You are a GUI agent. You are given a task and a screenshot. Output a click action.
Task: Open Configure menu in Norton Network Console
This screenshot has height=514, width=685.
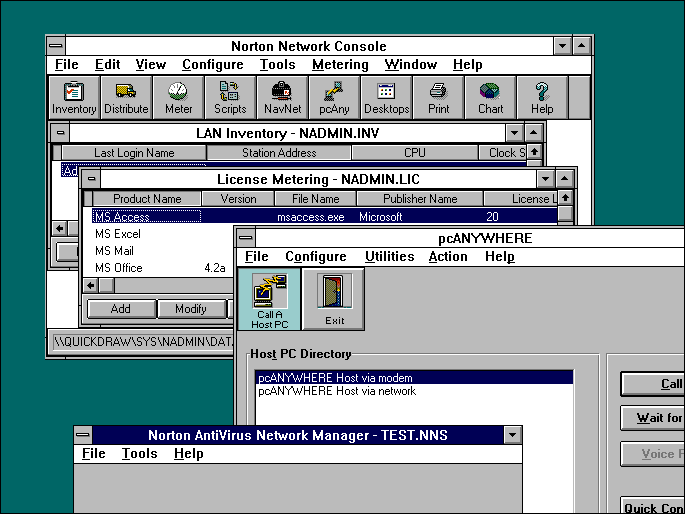pyautogui.click(x=213, y=65)
